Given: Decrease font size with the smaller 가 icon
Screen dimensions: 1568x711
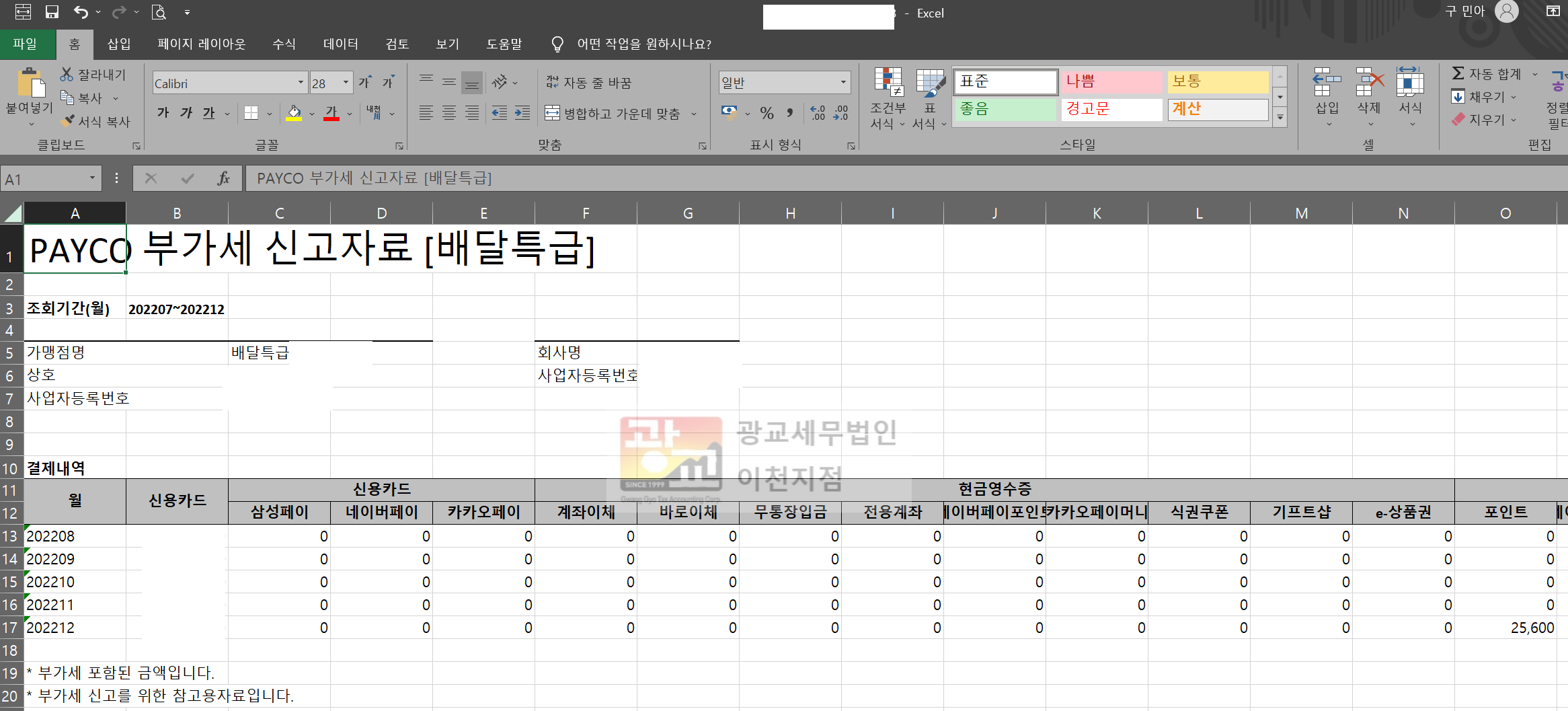Looking at the screenshot, I should (389, 83).
